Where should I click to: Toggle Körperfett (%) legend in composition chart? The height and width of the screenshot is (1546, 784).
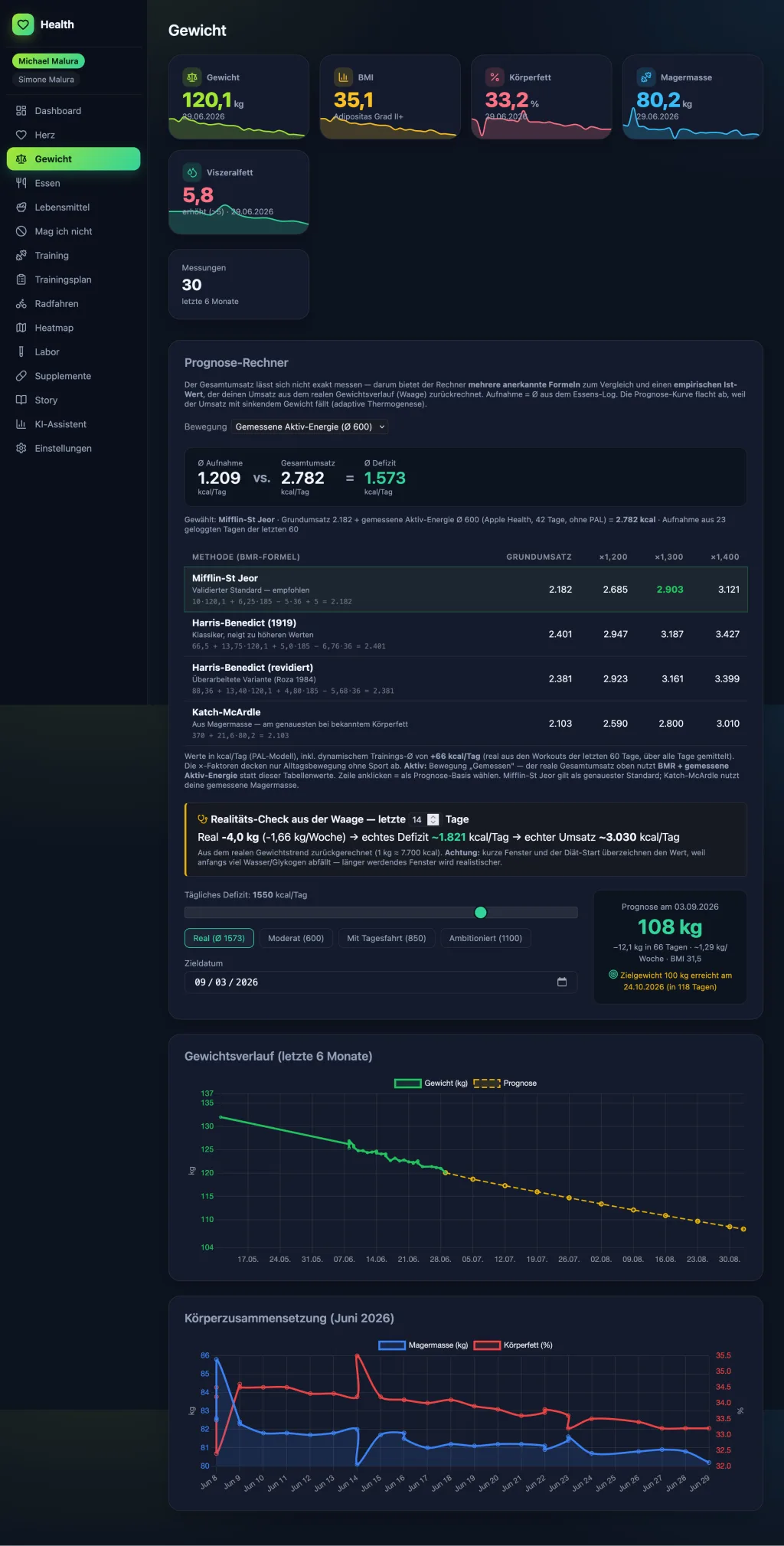[x=513, y=1345]
